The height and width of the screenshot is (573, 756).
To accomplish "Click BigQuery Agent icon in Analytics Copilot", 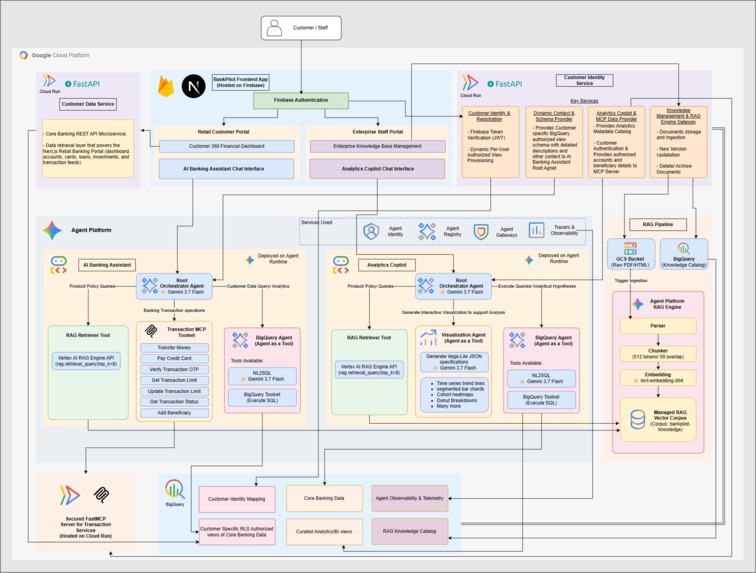I will (517, 340).
